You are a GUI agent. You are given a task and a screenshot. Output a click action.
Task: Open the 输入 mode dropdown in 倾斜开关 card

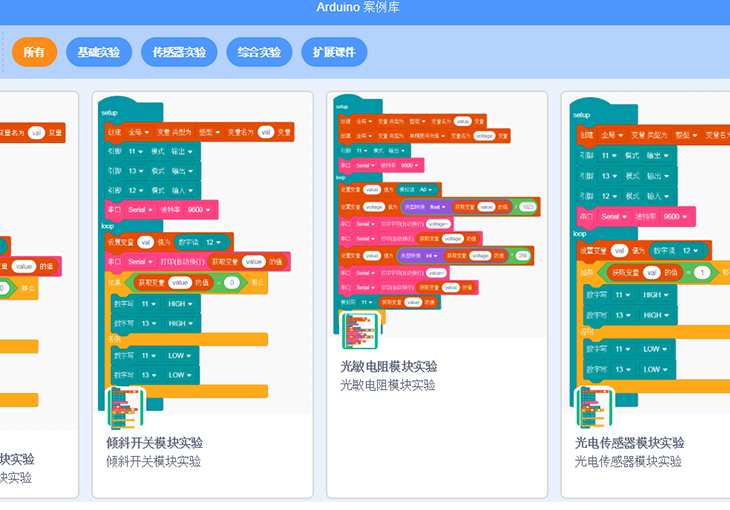[182, 190]
